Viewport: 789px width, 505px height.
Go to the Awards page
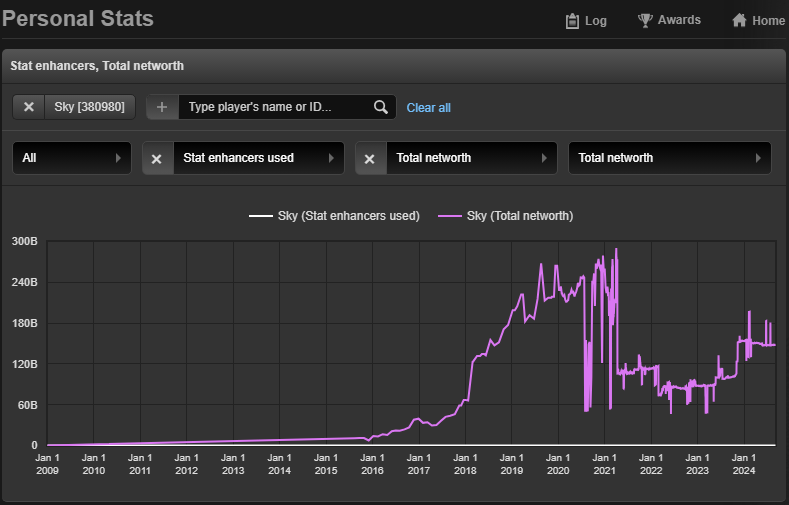pyautogui.click(x=679, y=21)
